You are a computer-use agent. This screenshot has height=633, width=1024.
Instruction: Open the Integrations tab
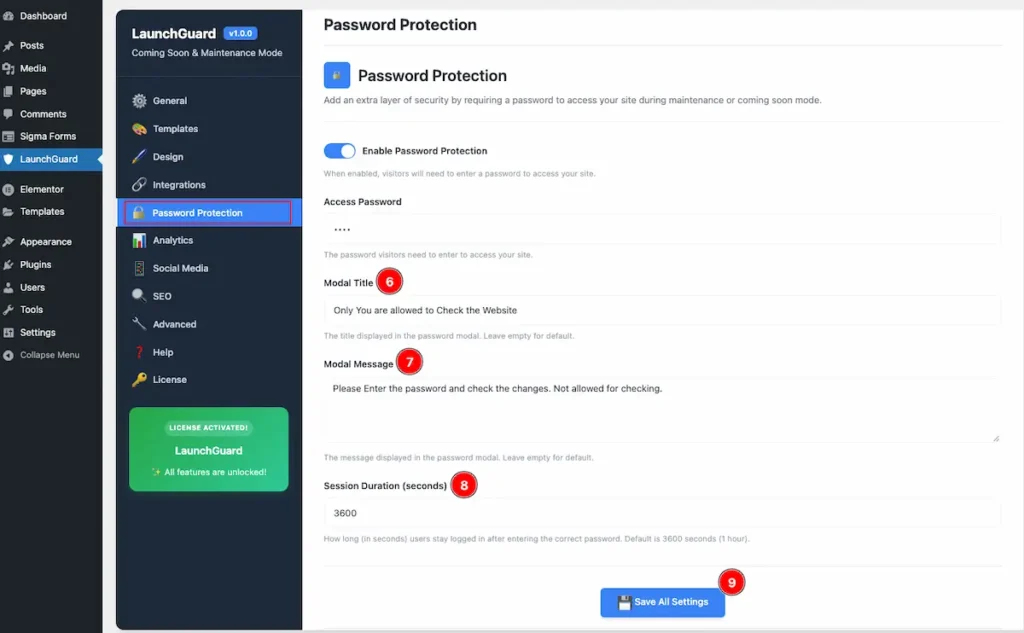pos(209,185)
